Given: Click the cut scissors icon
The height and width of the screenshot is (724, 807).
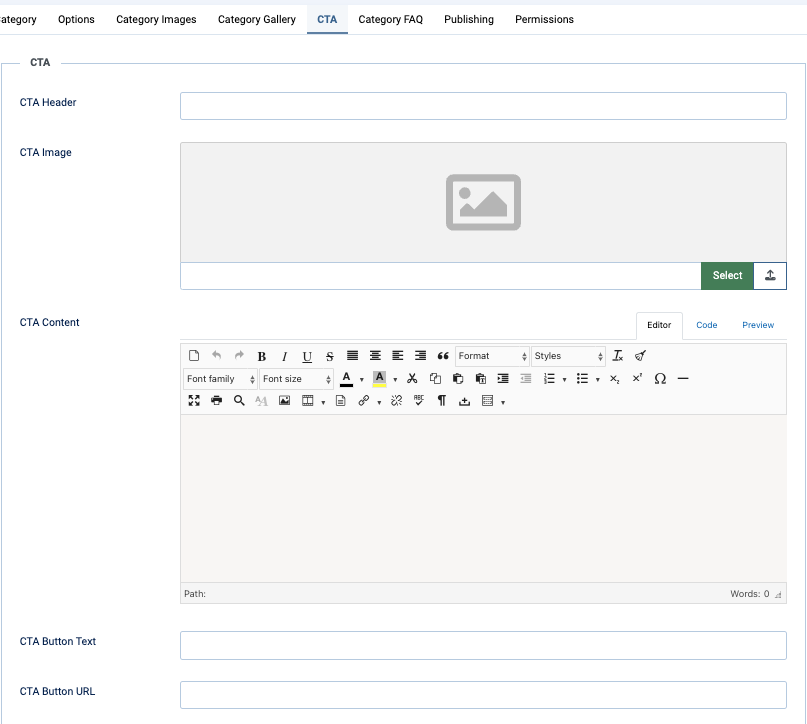Looking at the screenshot, I should pyautogui.click(x=412, y=379).
